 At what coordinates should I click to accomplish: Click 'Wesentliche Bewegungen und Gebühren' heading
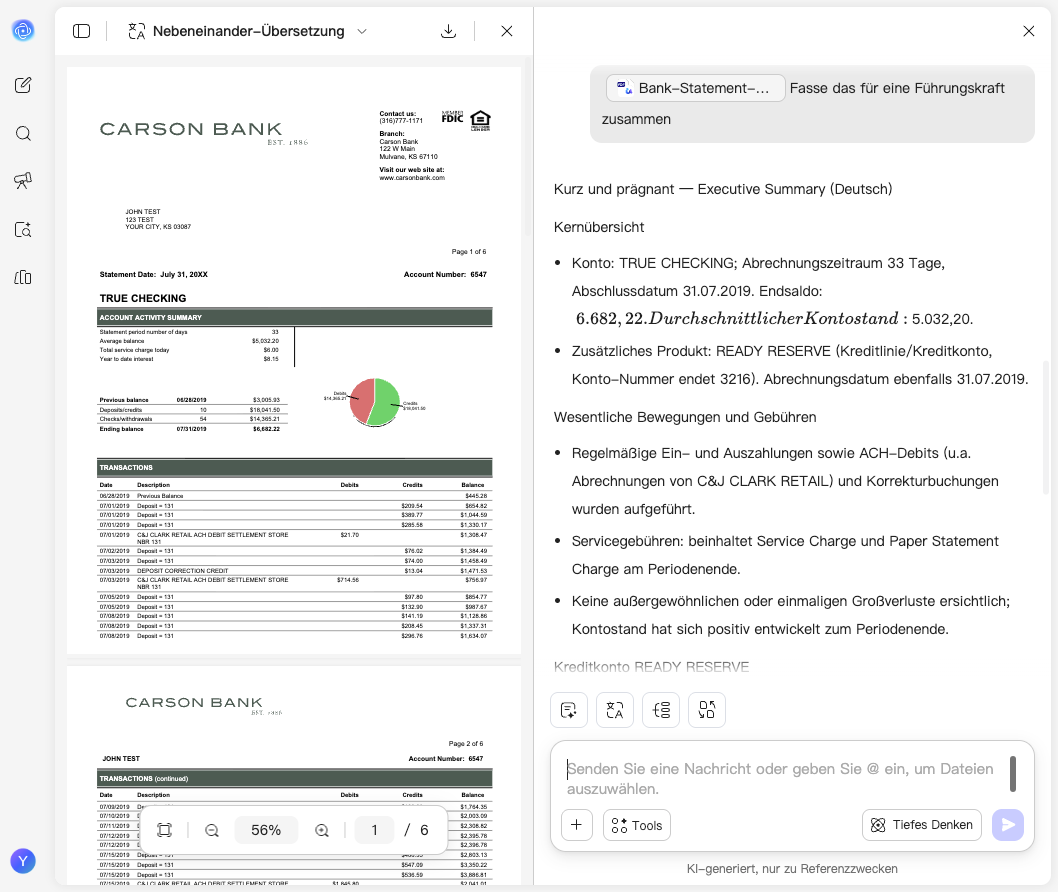pyautogui.click(x=685, y=418)
